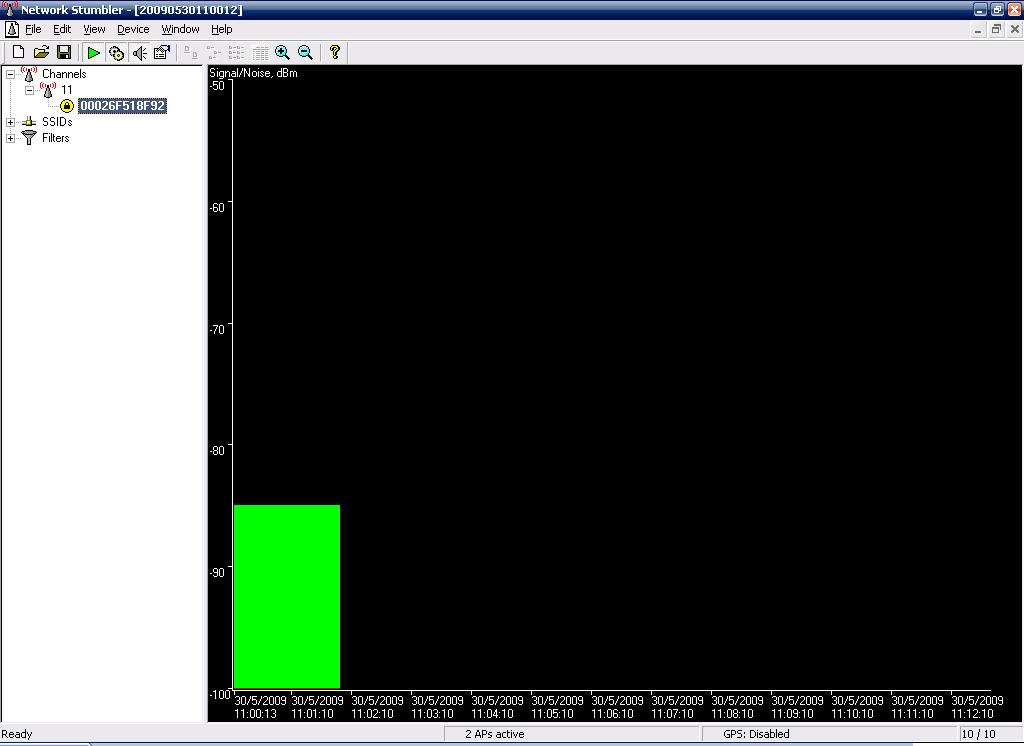Open the Window menu

click(x=180, y=29)
